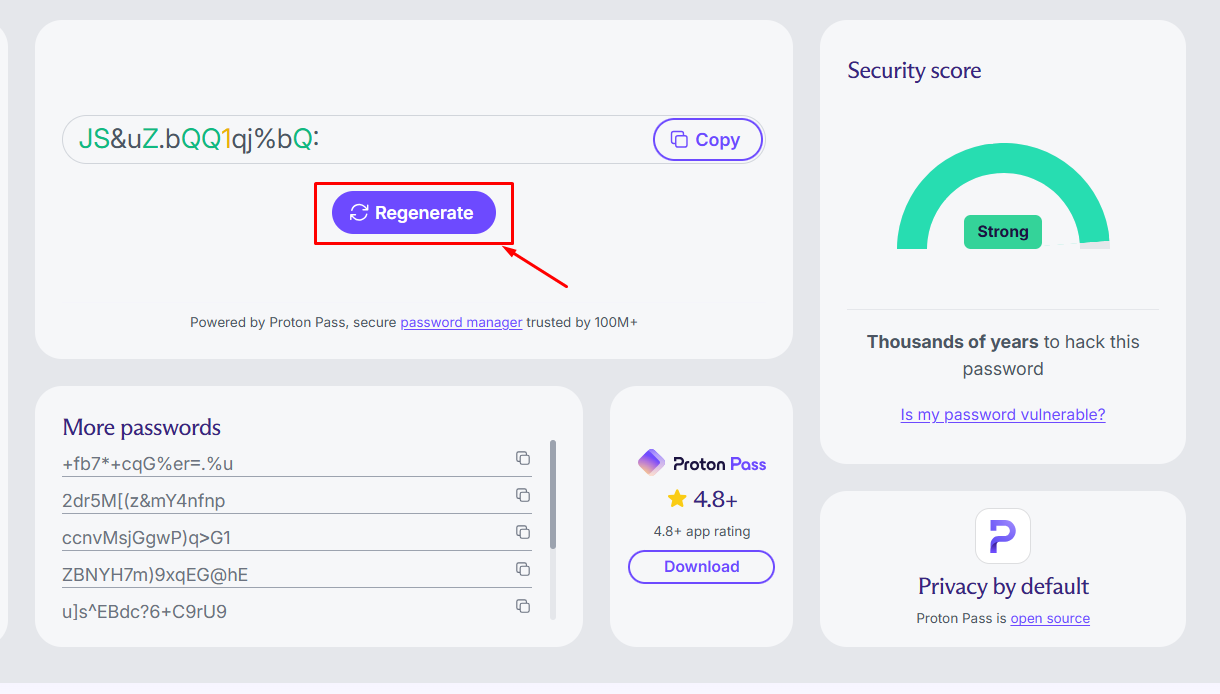The width and height of the screenshot is (1220, 694).
Task: Open "Is my password vulnerable?" link
Action: pos(1002,414)
